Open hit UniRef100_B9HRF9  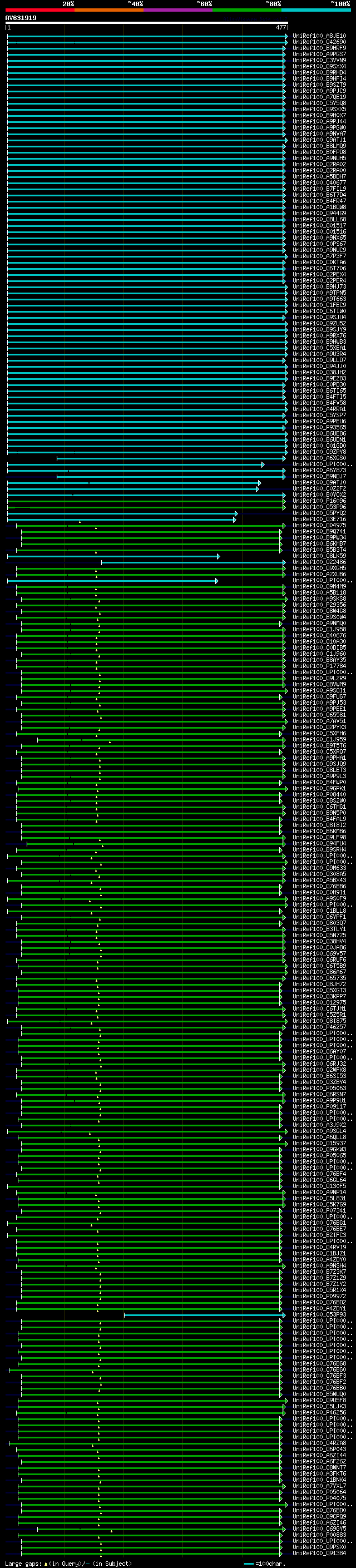pyautogui.click(x=319, y=48)
